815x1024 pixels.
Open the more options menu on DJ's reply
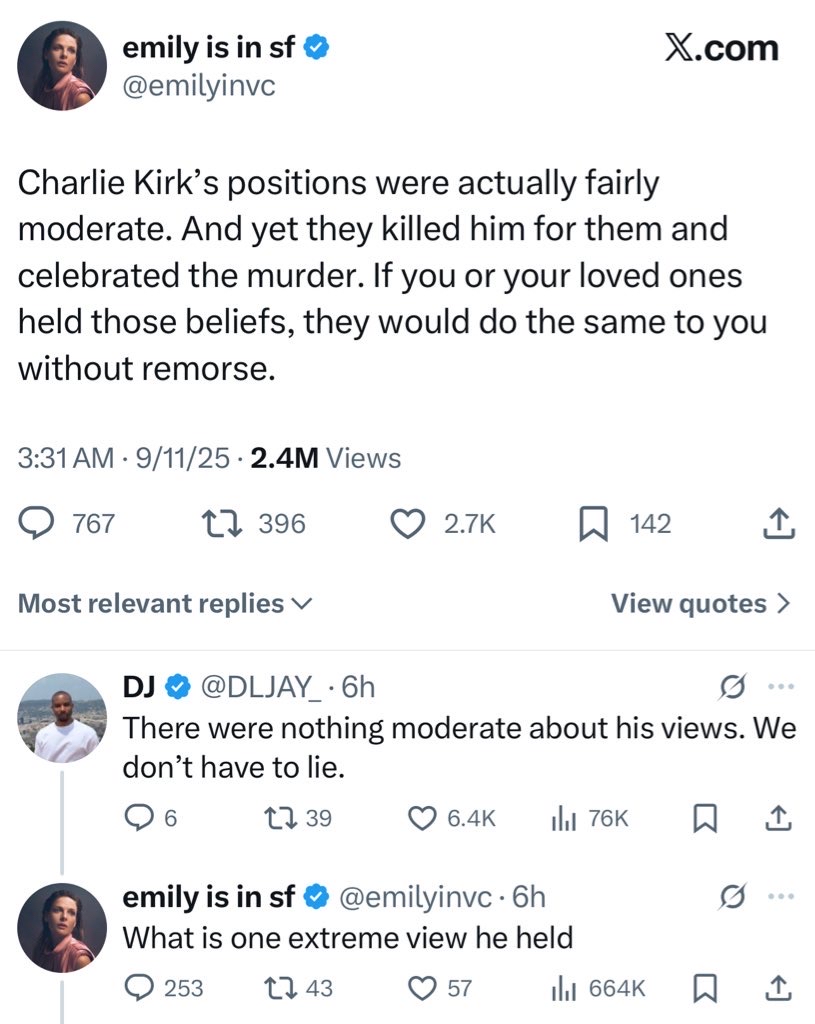tap(779, 687)
